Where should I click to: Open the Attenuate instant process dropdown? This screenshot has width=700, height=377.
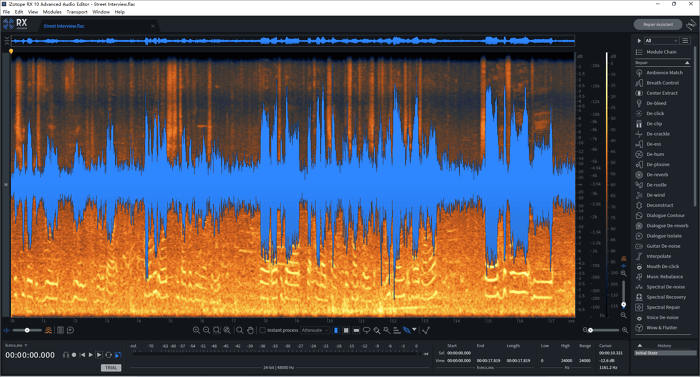(x=315, y=330)
